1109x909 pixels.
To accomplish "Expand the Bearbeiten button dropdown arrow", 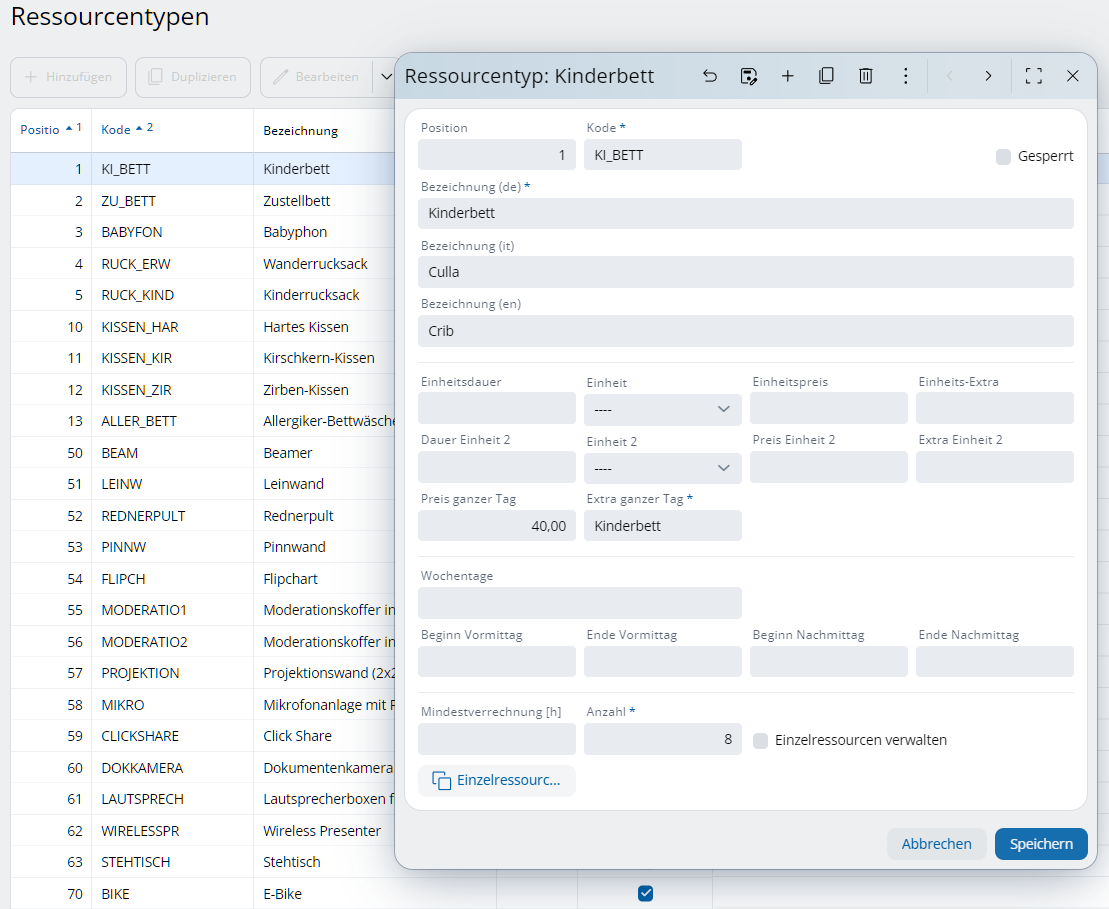I will coord(385,77).
